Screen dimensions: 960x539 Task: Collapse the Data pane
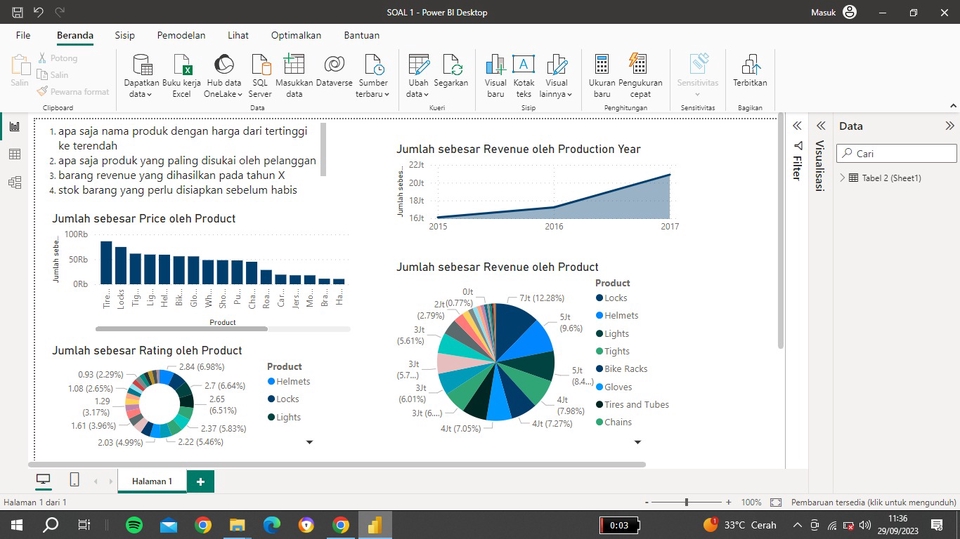(x=950, y=126)
